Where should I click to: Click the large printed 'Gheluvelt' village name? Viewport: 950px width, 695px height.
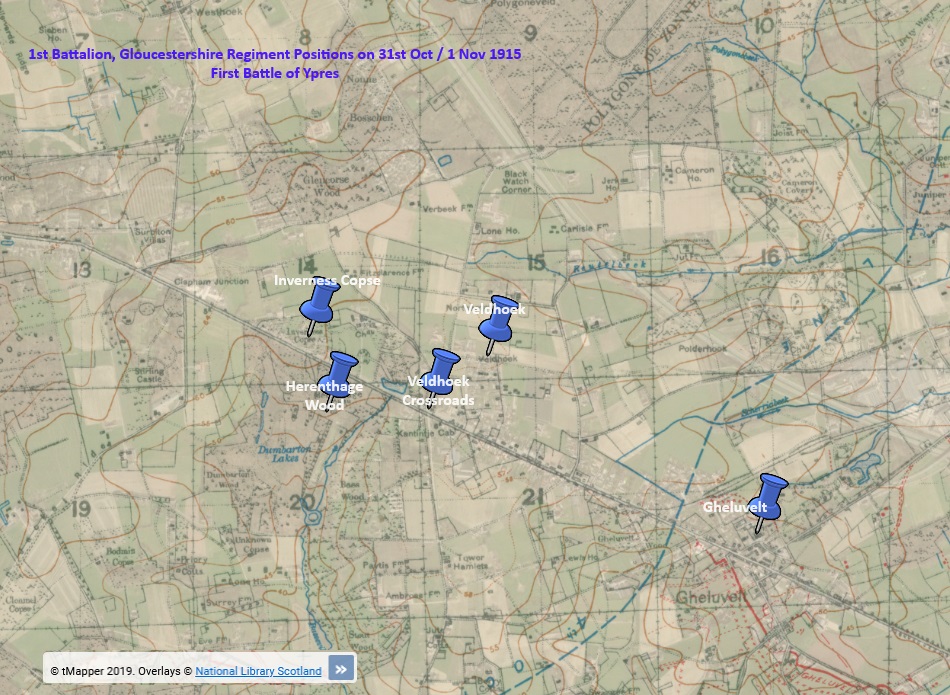pos(711,597)
